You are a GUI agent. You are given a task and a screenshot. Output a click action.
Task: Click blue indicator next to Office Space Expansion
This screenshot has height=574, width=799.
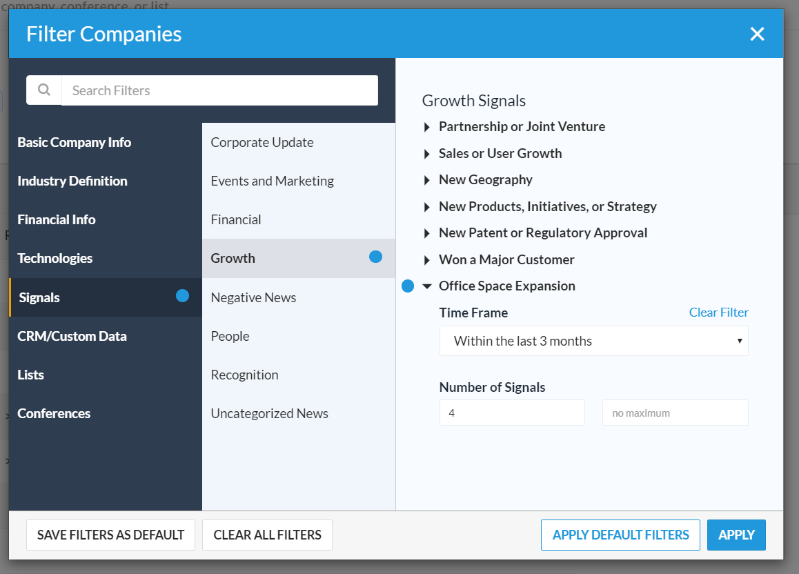(x=408, y=286)
